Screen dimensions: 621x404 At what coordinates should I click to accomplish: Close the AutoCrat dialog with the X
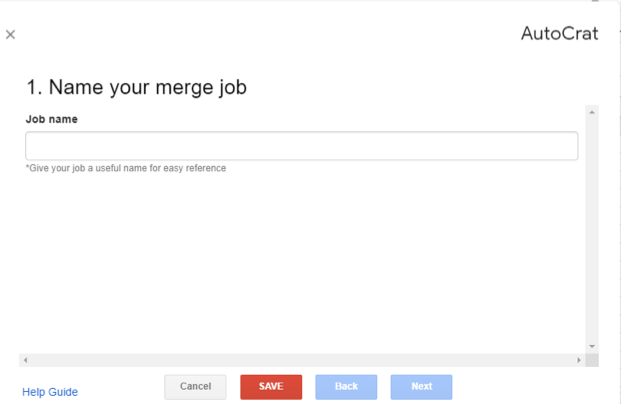click(x=10, y=35)
